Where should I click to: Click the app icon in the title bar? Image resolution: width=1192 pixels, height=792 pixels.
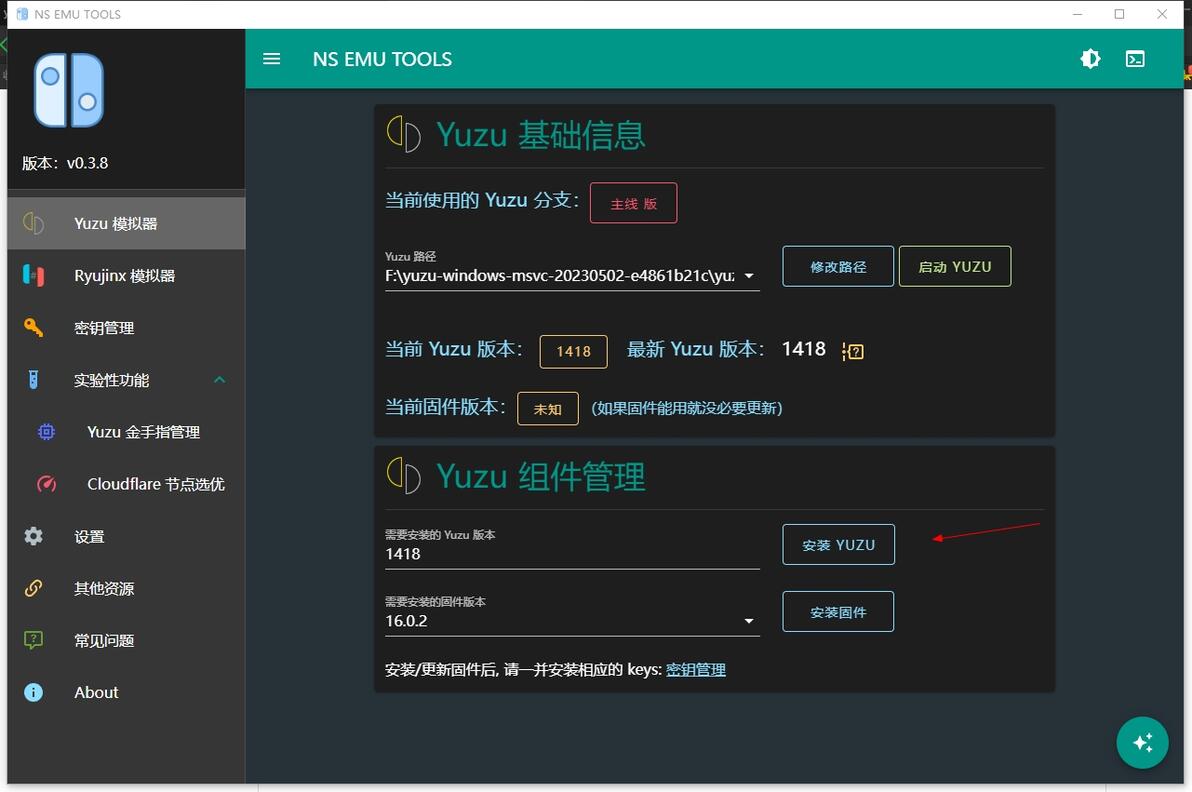(x=22, y=14)
